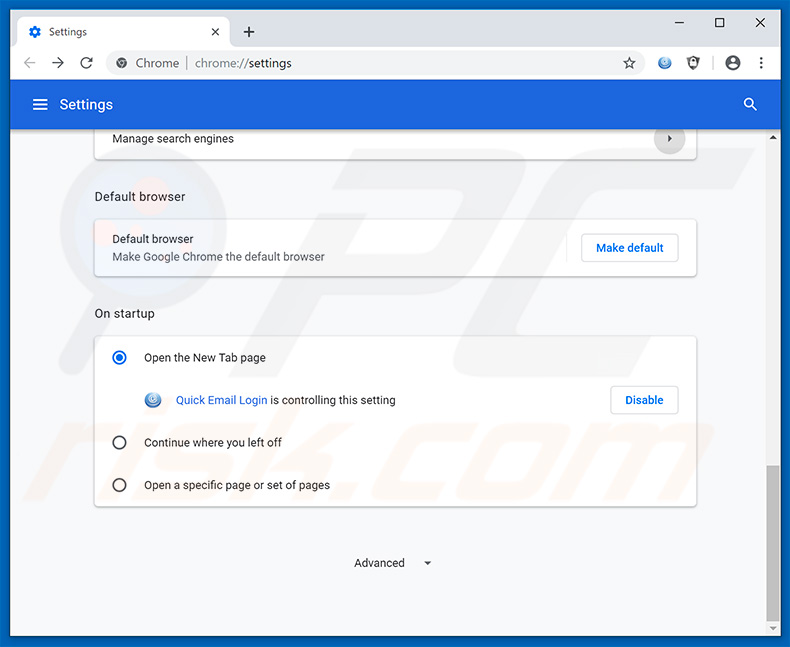Go back to the previous page
The image size is (790, 647).
[30, 63]
